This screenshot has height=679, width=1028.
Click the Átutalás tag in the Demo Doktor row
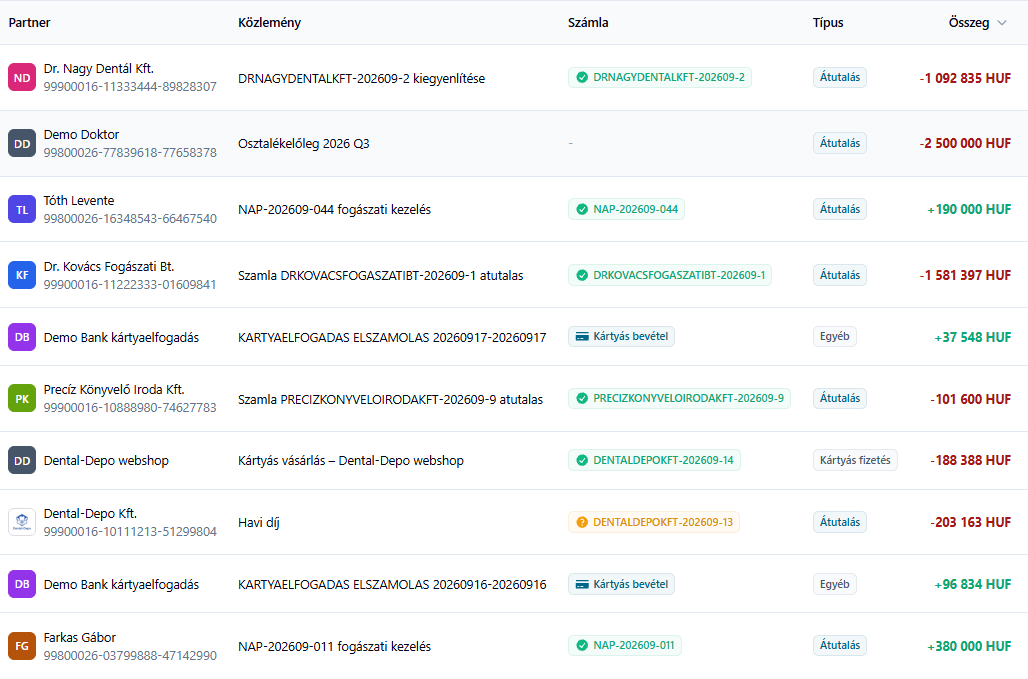pos(840,143)
